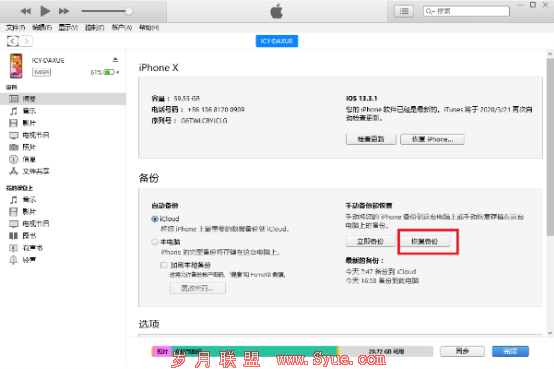The height and width of the screenshot is (369, 554).
Task: Click the 更改密码... button
Action: [x=198, y=288]
